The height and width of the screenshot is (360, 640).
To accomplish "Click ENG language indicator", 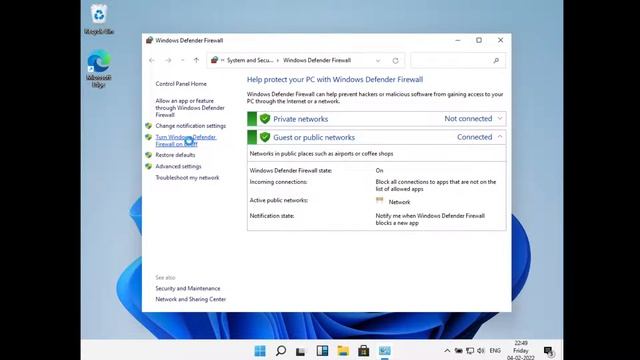I will (495, 351).
